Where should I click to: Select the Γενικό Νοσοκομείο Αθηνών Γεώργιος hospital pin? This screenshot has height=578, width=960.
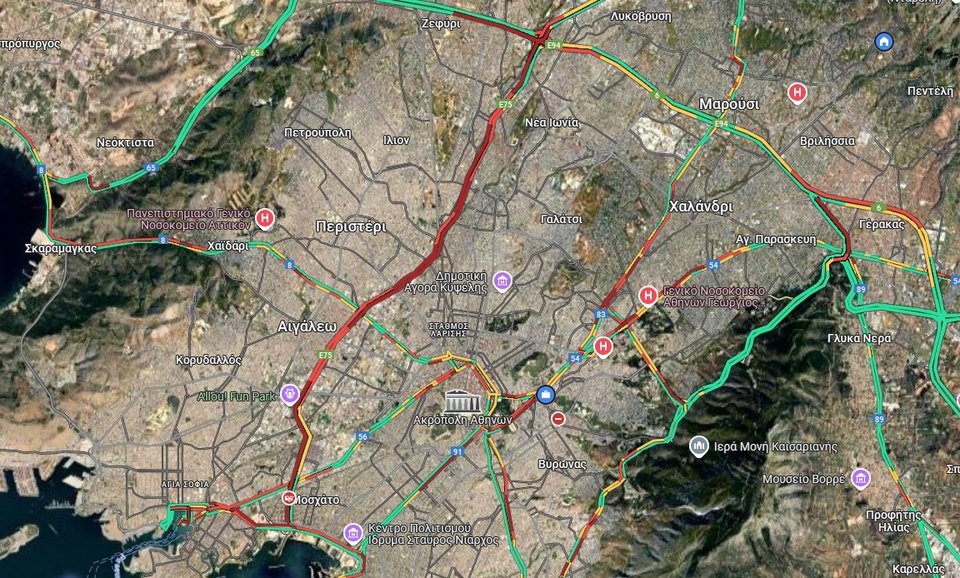point(648,296)
